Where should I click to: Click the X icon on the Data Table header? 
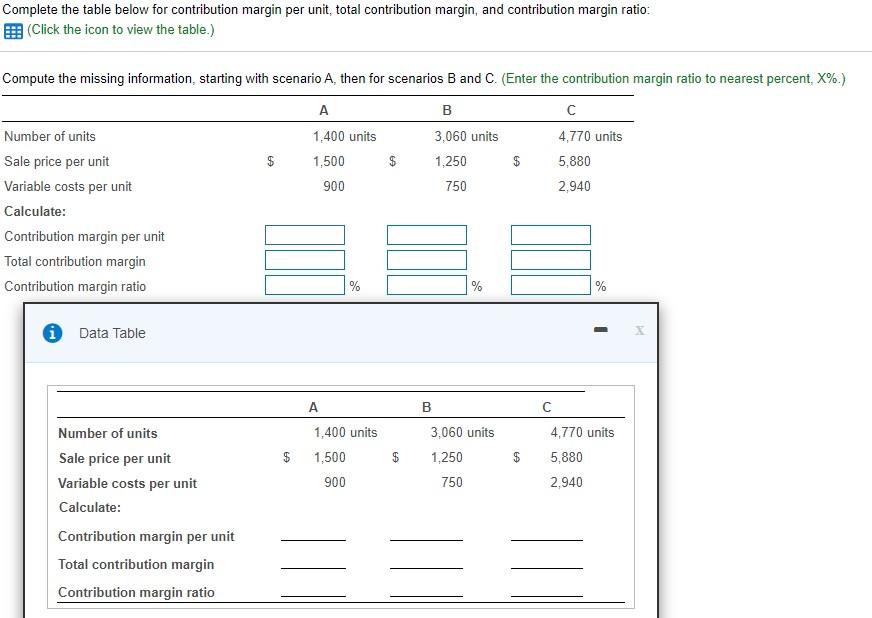click(639, 329)
